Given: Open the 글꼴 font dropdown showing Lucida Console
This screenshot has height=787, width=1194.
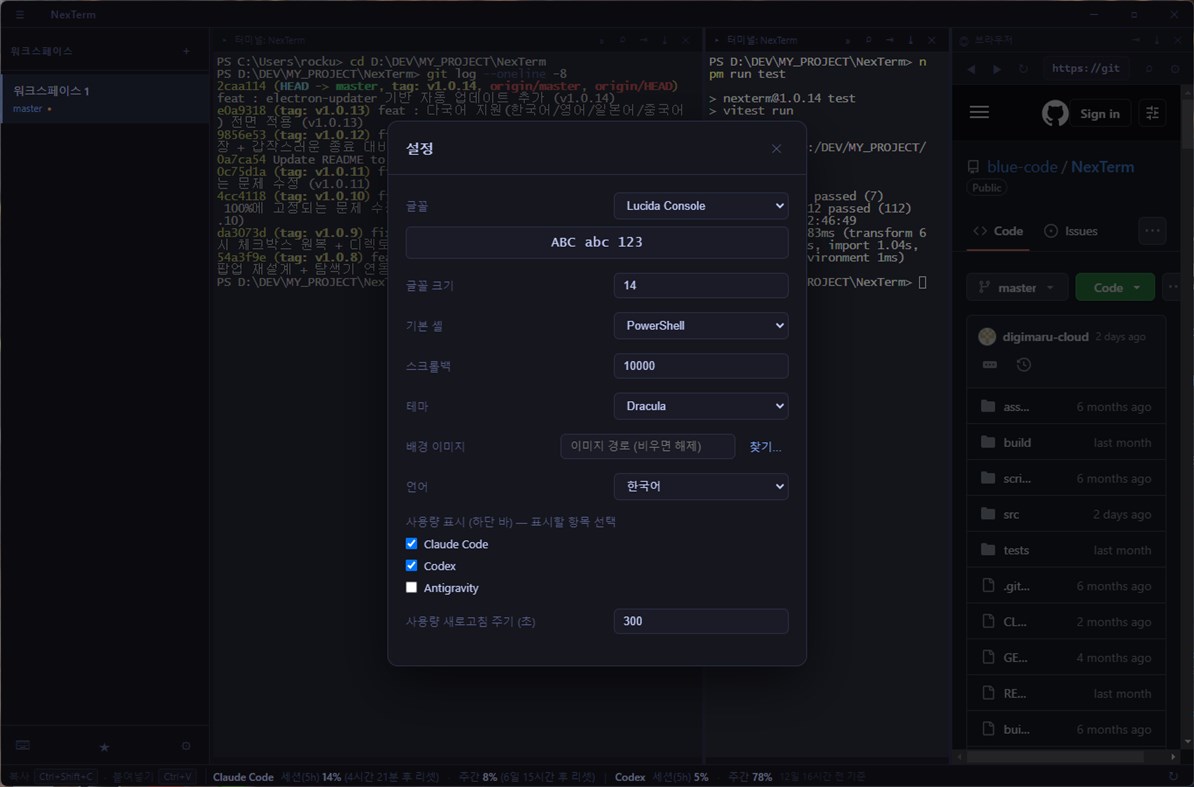Looking at the screenshot, I should 701,206.
